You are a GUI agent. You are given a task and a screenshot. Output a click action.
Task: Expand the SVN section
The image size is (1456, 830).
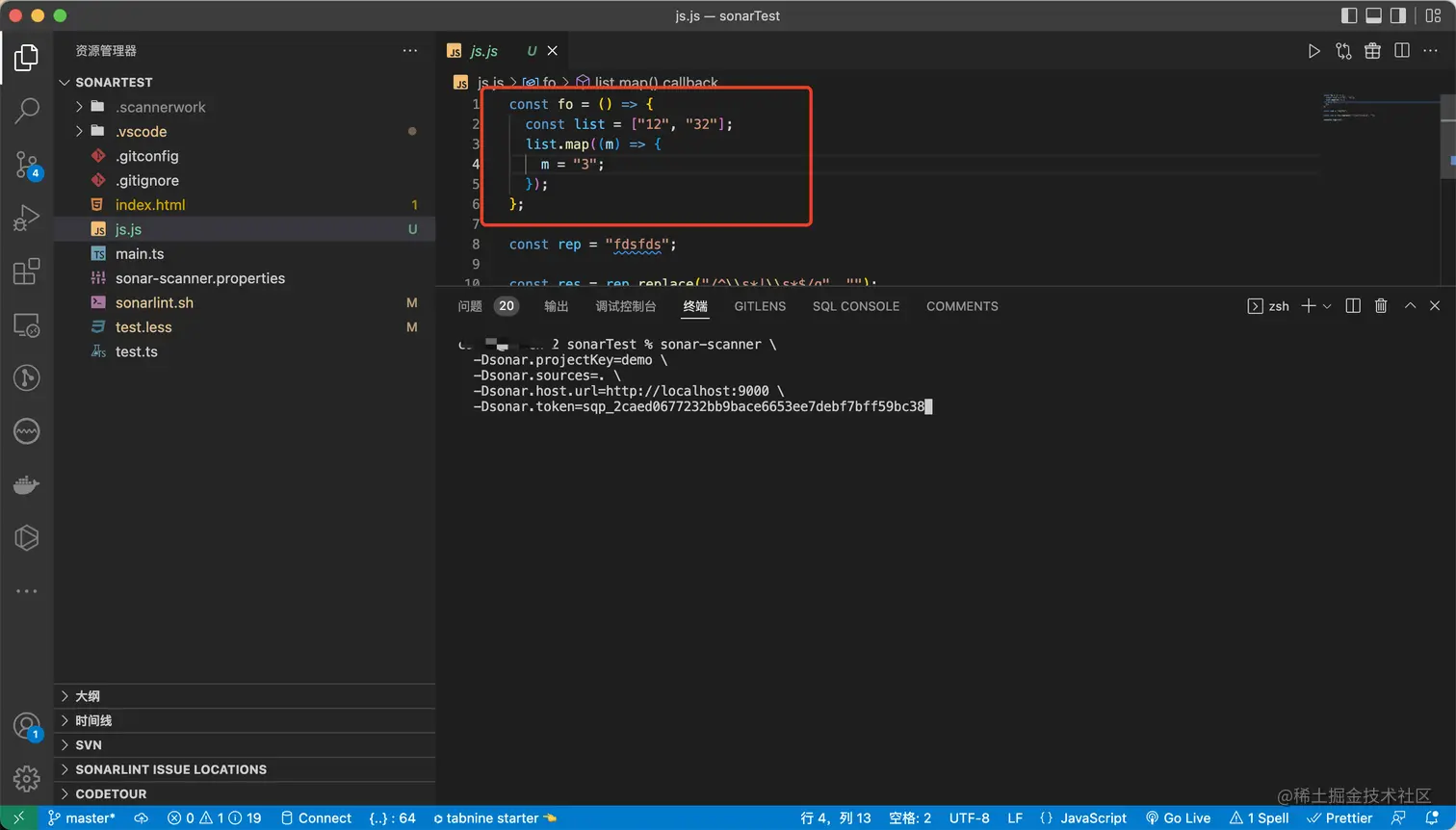[245, 745]
